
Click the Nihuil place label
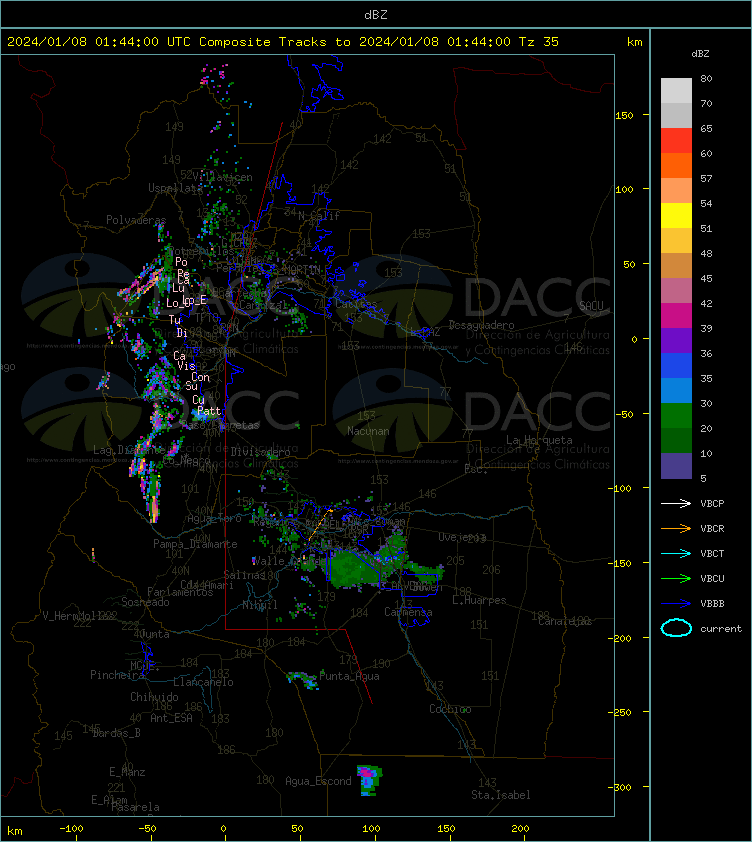coord(260,605)
